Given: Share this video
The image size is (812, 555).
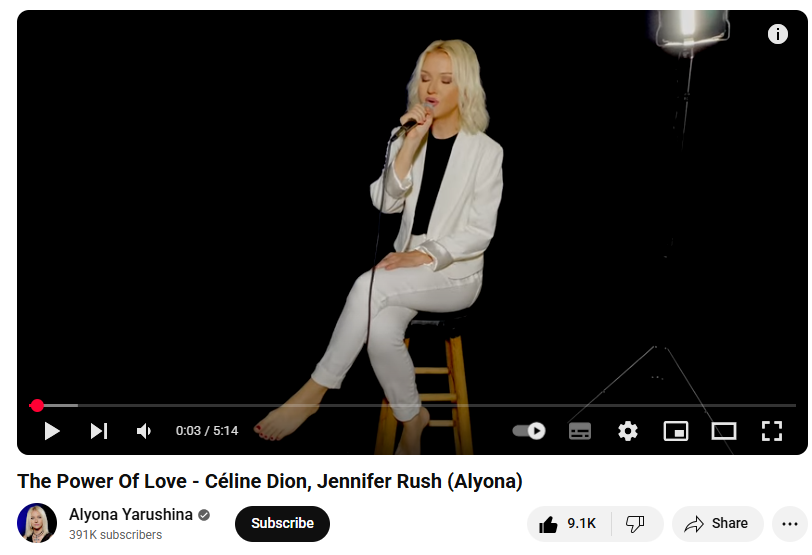Looking at the screenshot, I should 717,524.
